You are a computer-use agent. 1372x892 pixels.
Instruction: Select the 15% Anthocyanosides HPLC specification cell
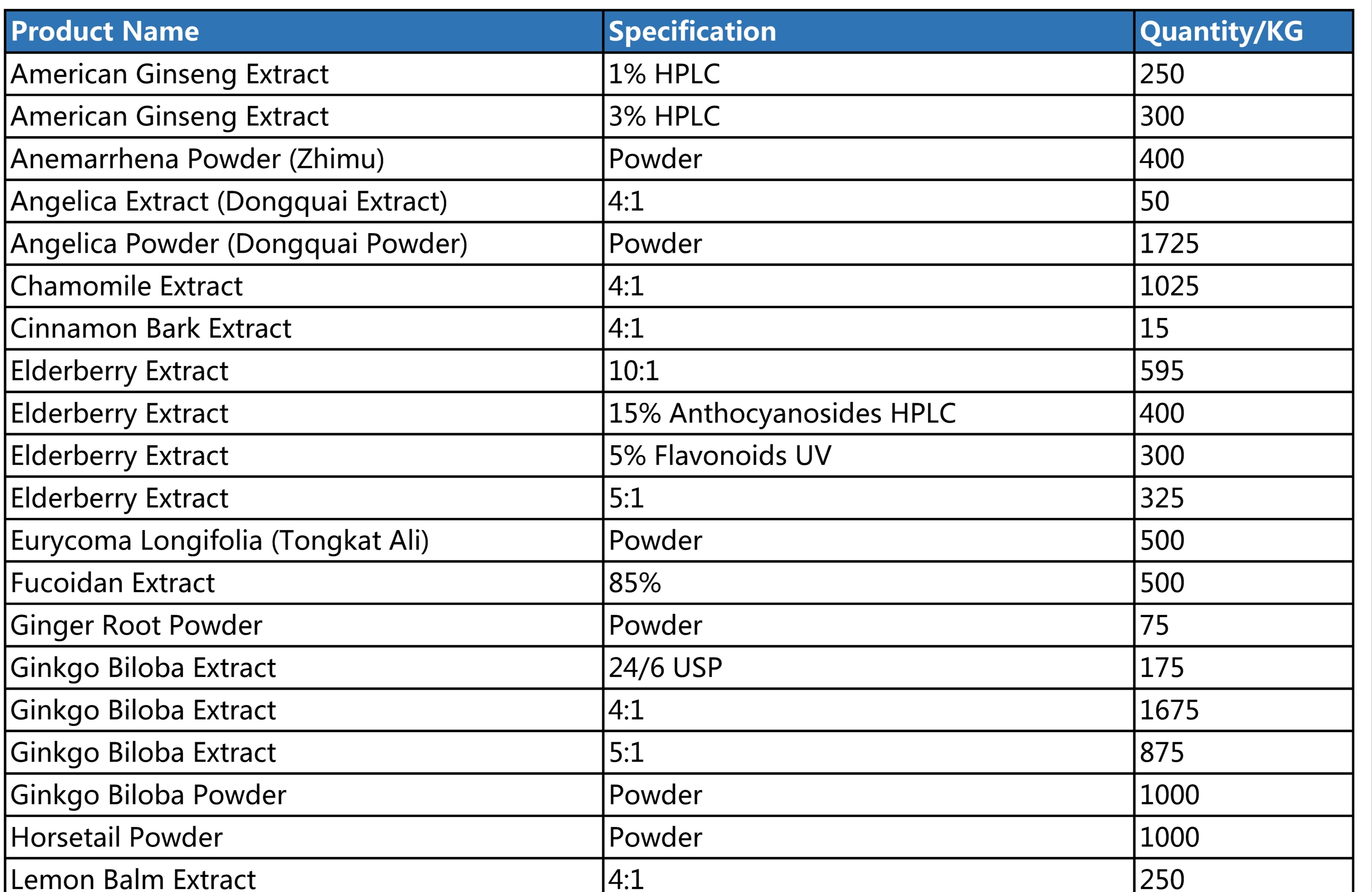tap(869, 413)
